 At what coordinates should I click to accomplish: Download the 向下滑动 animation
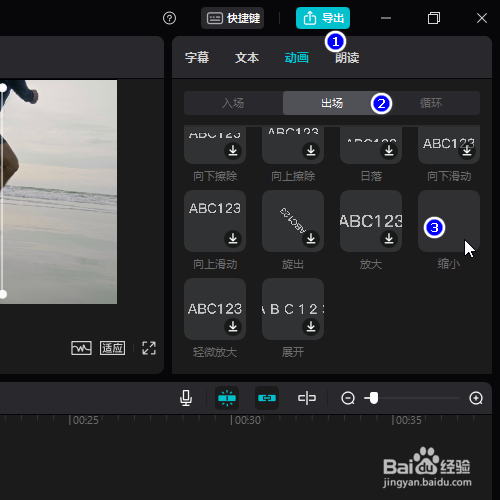[x=467, y=151]
